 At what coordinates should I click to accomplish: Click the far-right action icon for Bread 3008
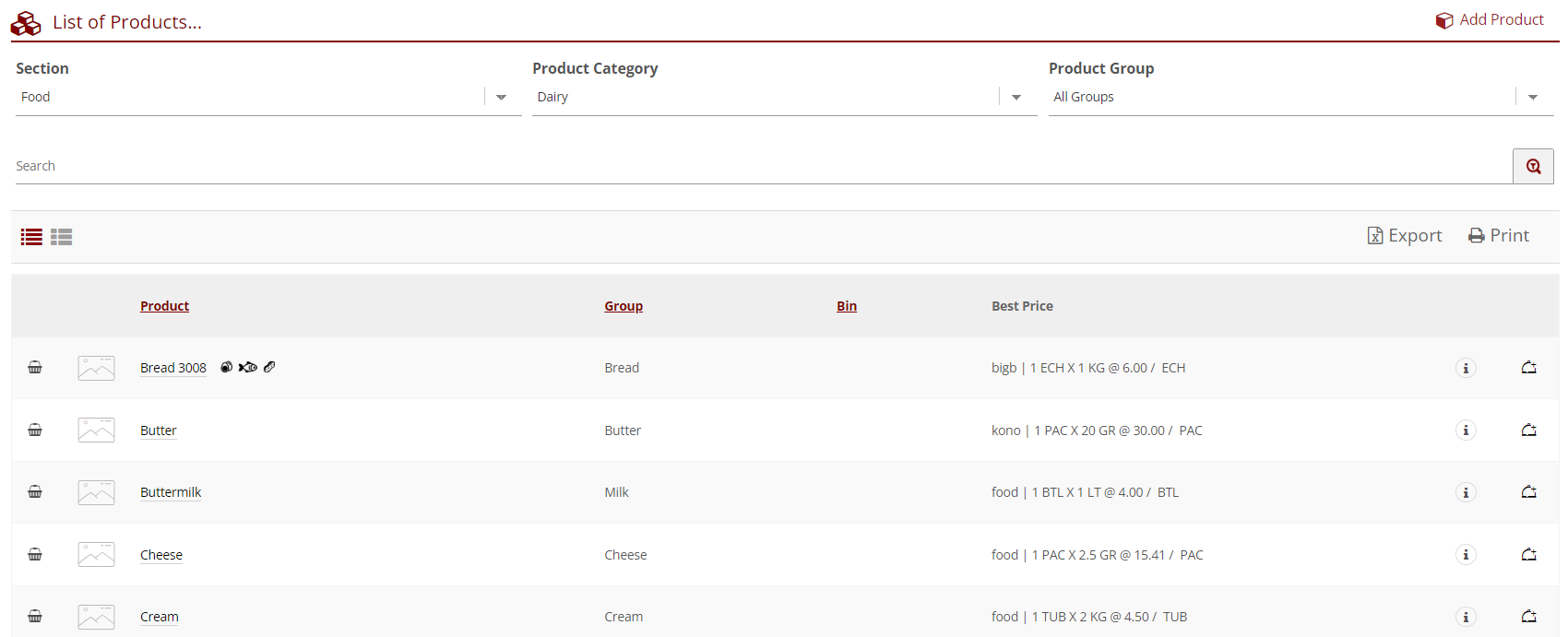coord(1528,368)
